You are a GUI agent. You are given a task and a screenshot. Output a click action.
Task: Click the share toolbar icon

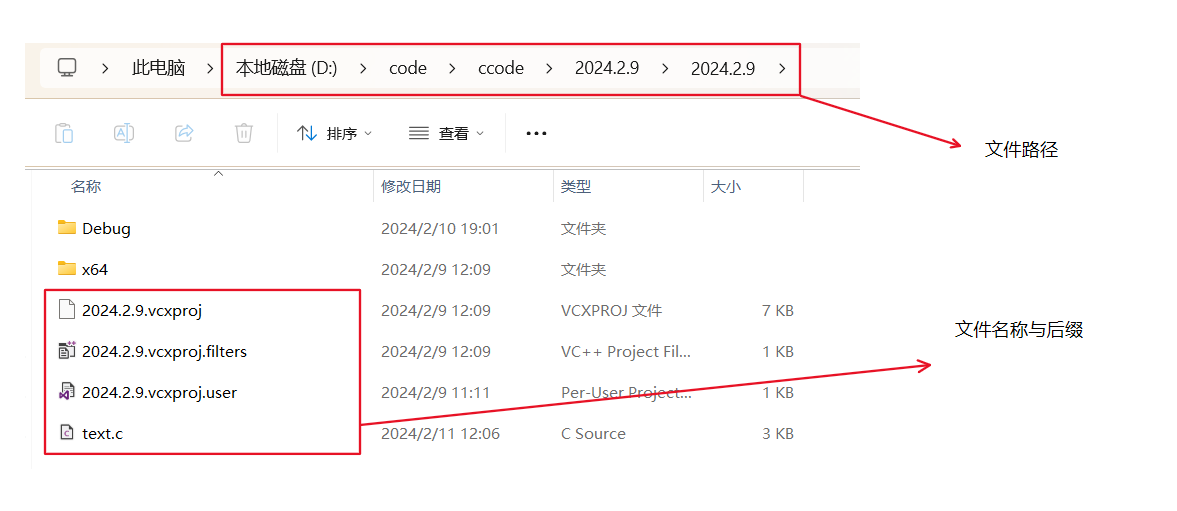pos(184,134)
